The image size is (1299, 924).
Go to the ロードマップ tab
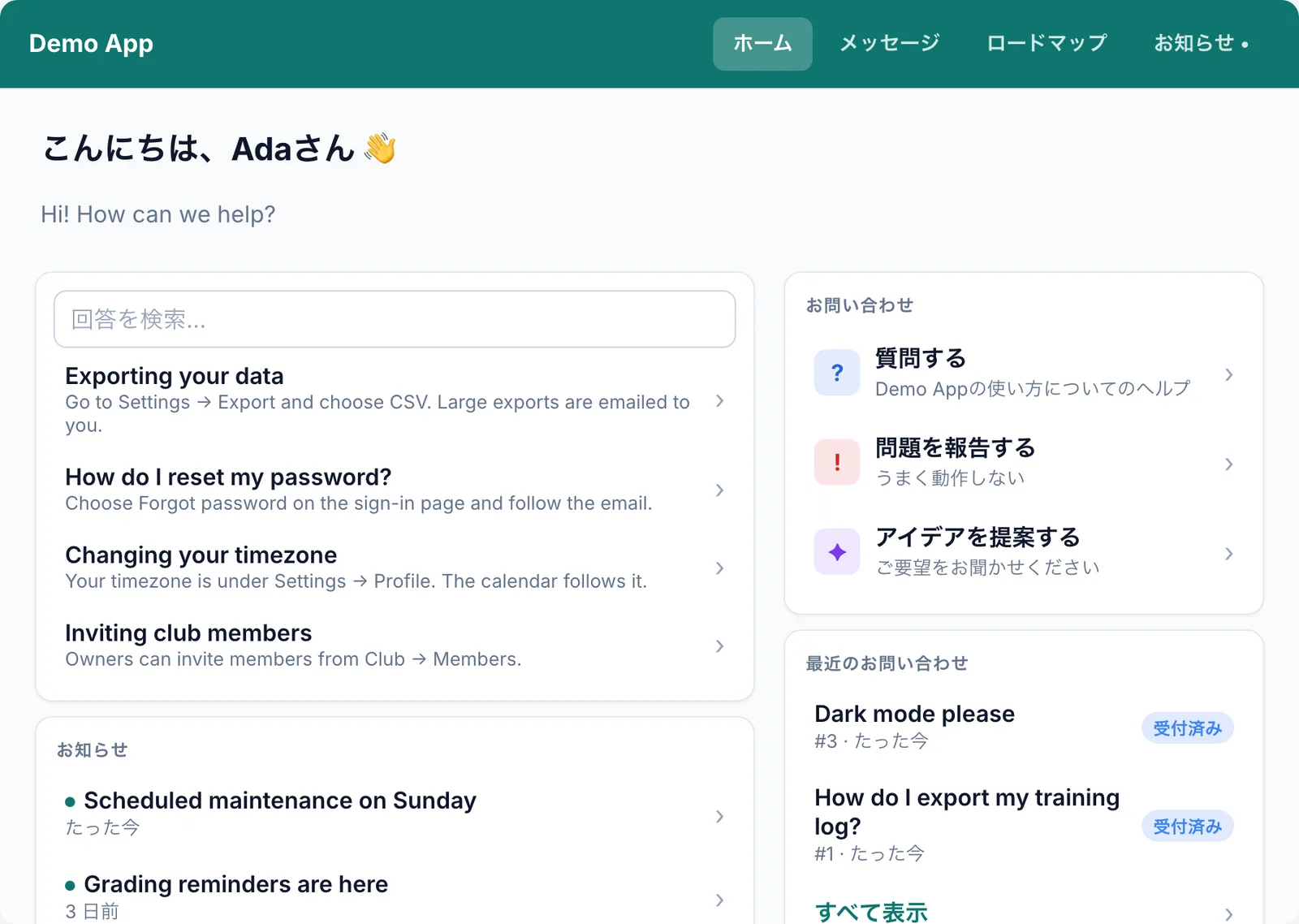click(1047, 43)
